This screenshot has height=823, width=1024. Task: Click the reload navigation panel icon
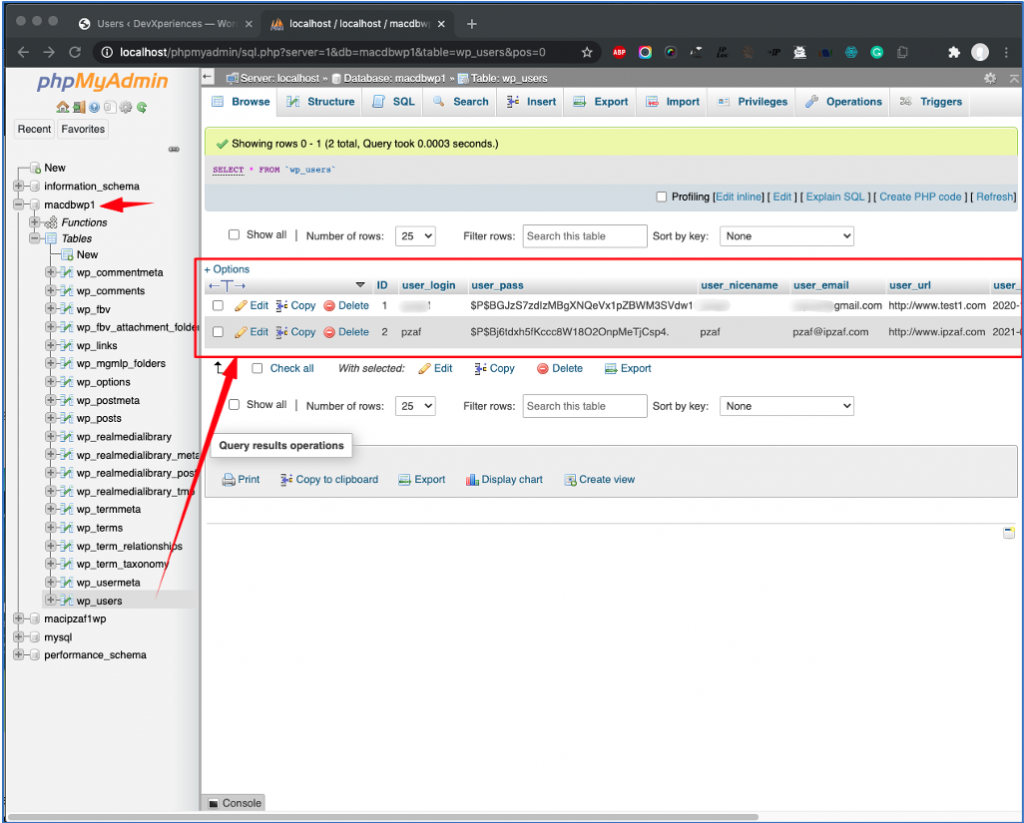tap(142, 107)
